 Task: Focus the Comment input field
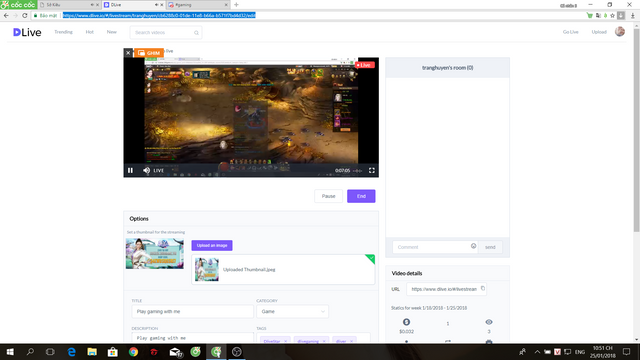click(435, 247)
